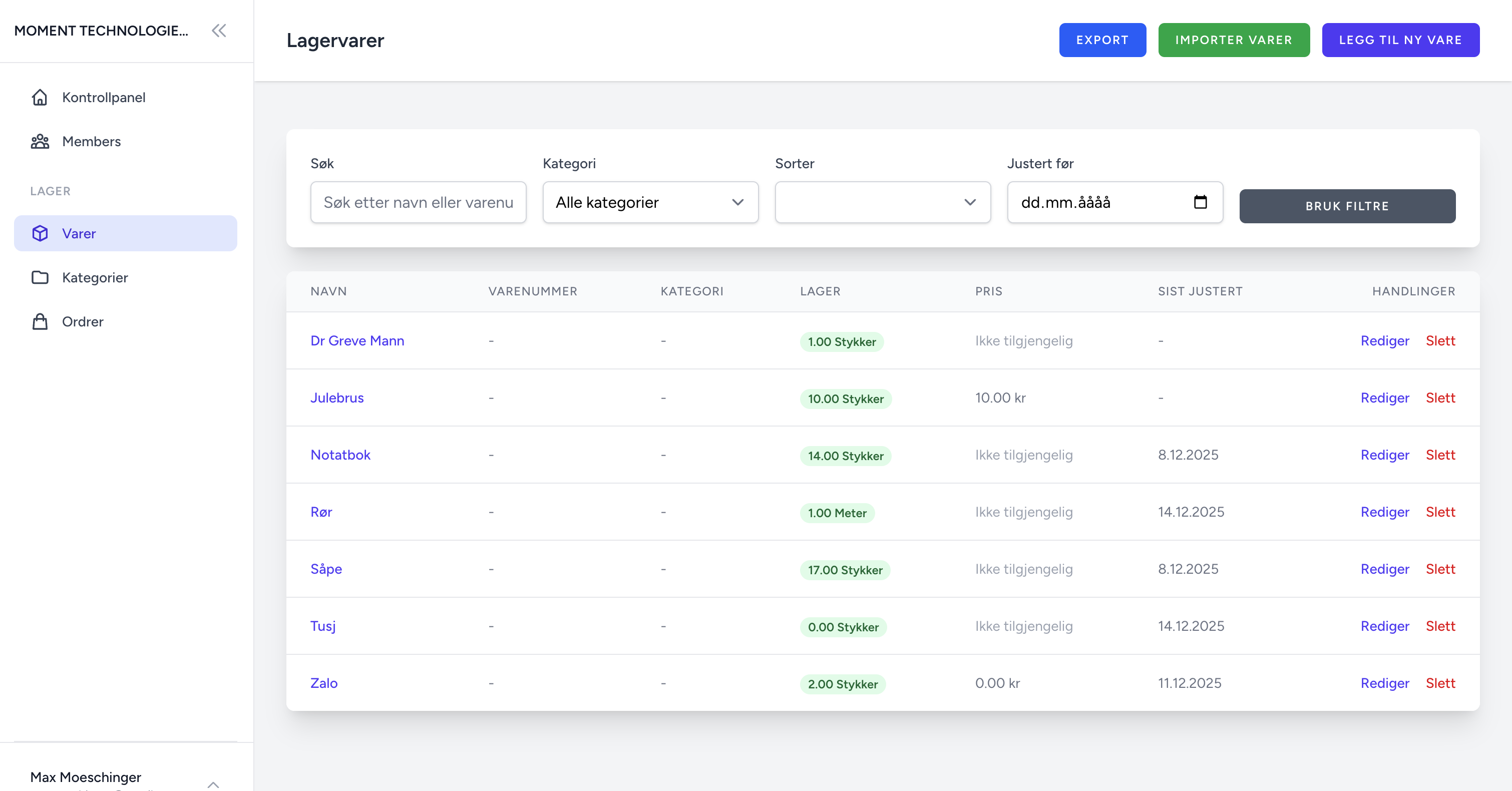Open the Sorter dropdown
This screenshot has height=791, width=1512.
click(882, 202)
